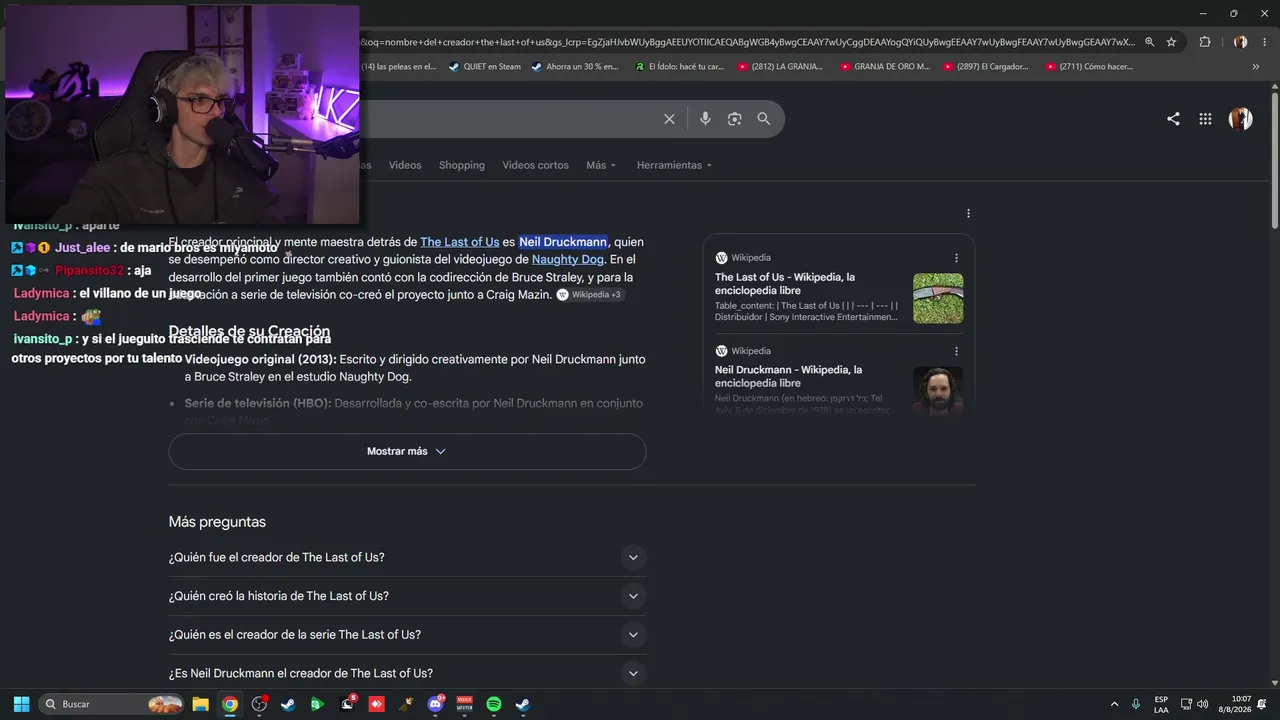The image size is (1280, 720).
Task: Open the 'Wikipedia +3' sources chip
Action: [590, 295]
